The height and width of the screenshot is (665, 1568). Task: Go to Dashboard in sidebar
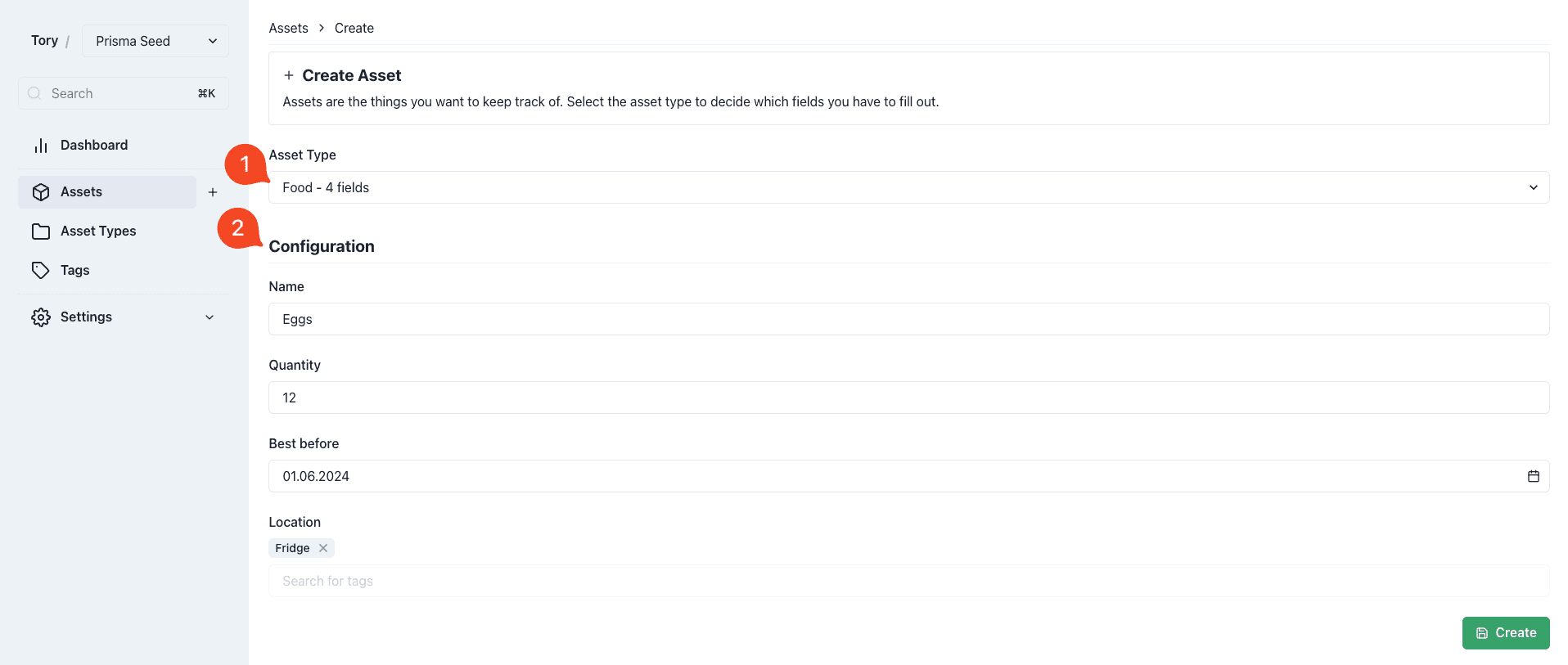pos(123,146)
